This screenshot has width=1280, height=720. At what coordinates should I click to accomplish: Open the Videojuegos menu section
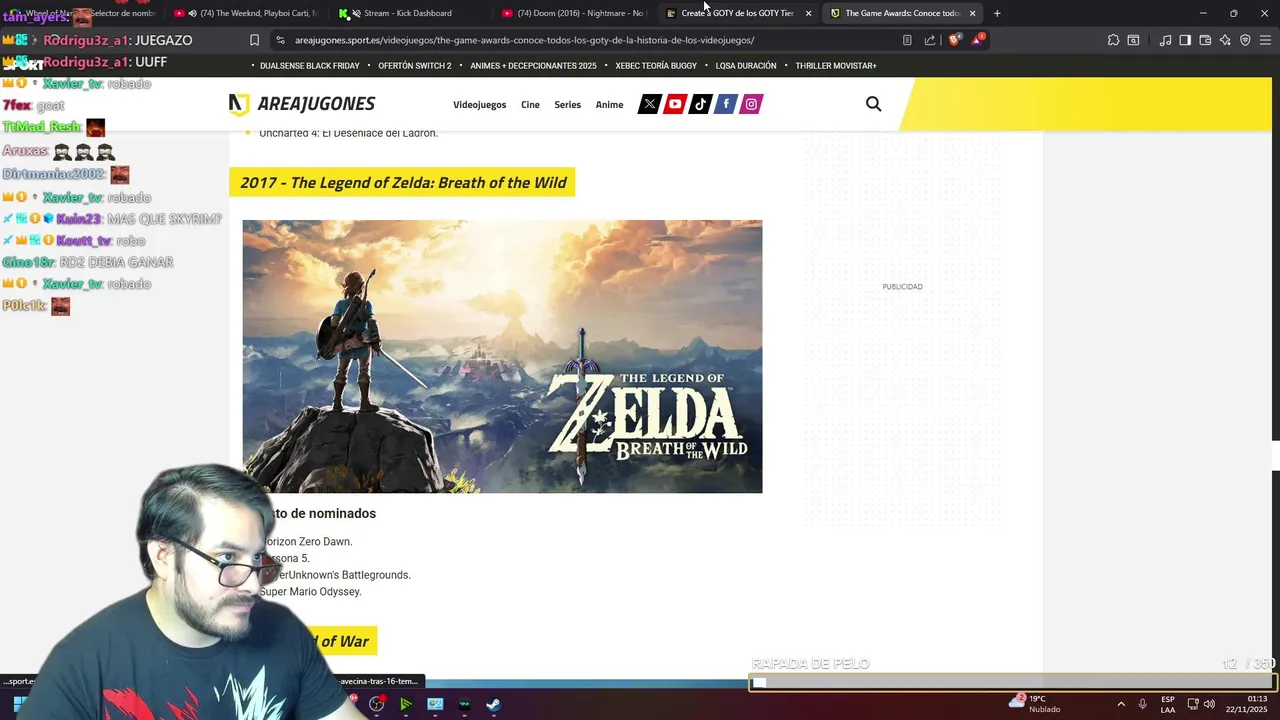[479, 105]
